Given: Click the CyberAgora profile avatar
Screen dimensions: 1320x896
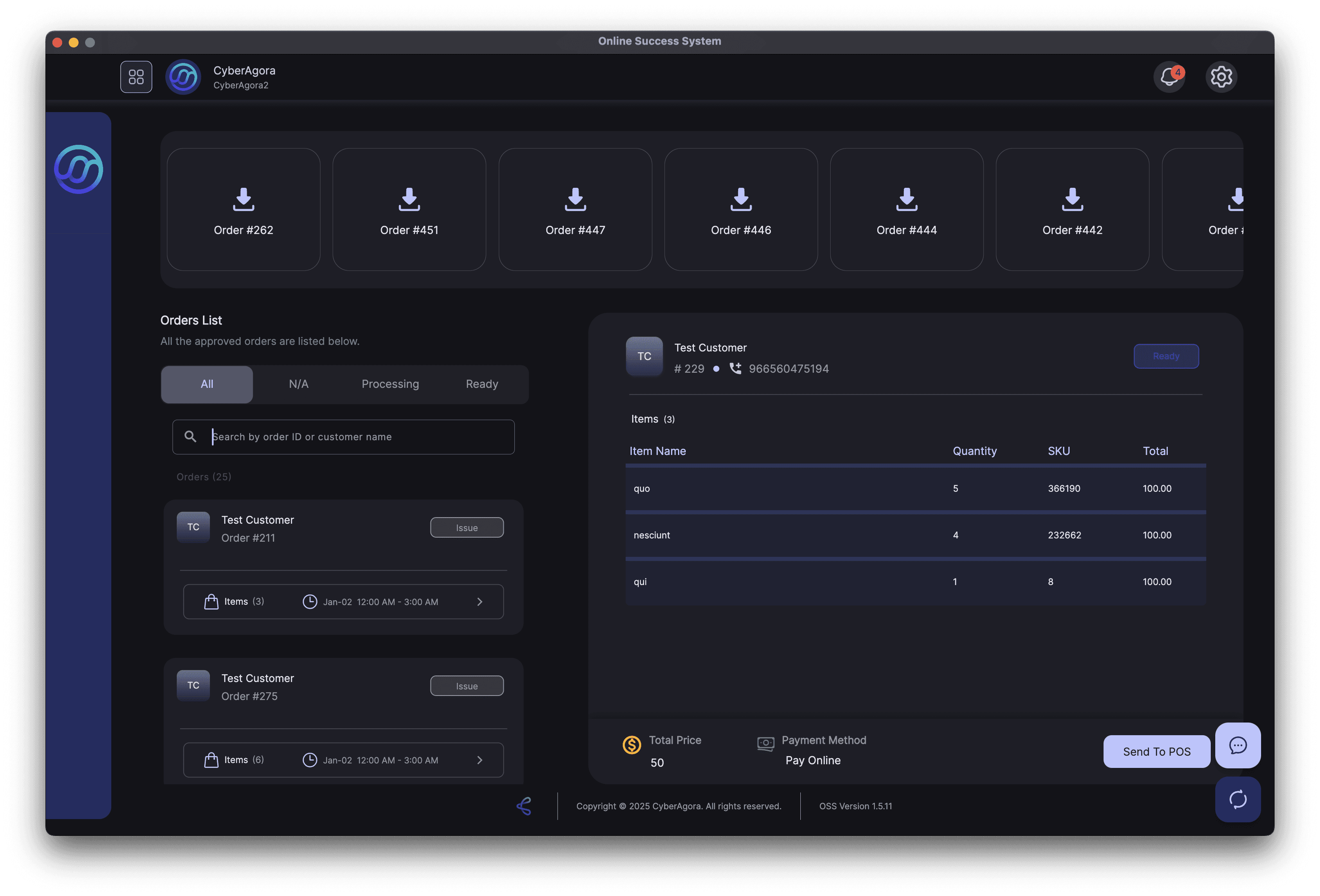Looking at the screenshot, I should tap(183, 77).
